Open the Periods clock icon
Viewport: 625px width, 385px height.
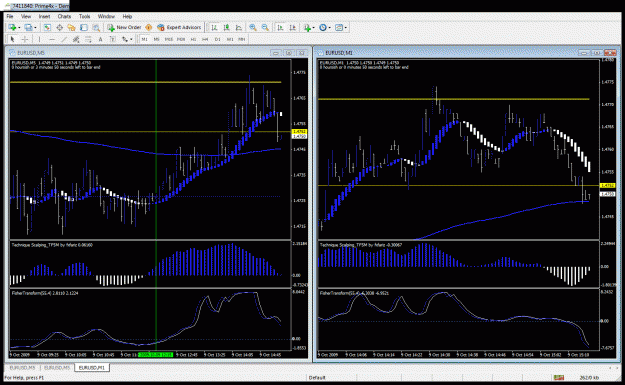coord(323,28)
